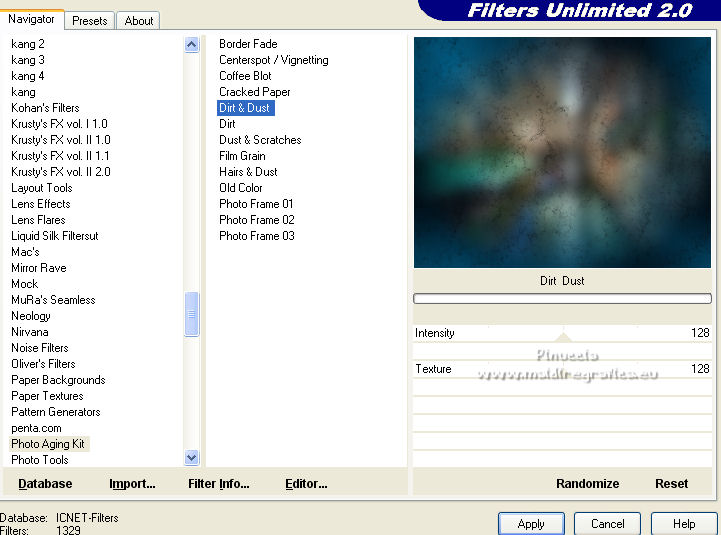Image resolution: width=721 pixels, height=535 pixels.
Task: Select the Lens Flares category
Action: click(x=38, y=220)
